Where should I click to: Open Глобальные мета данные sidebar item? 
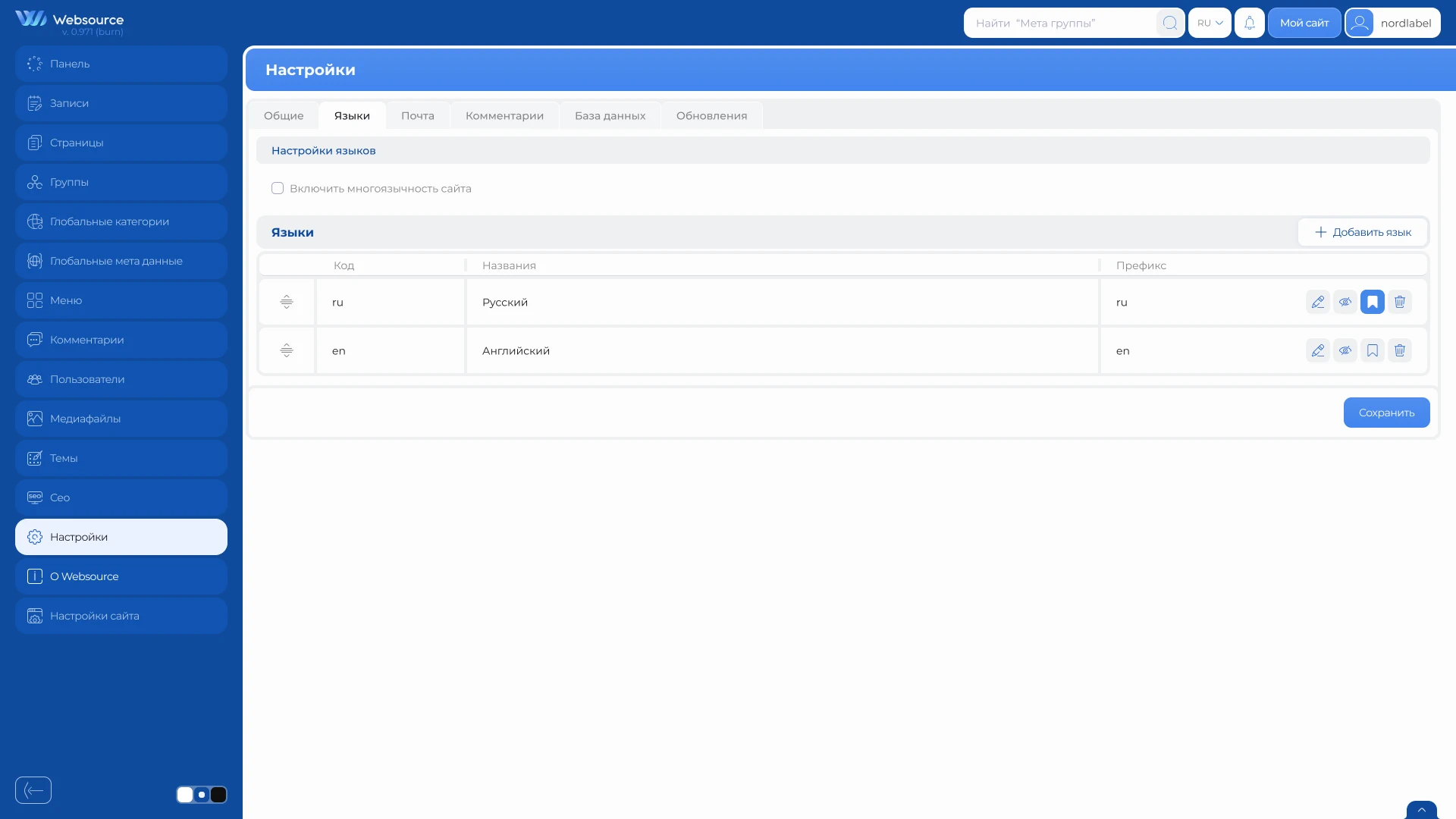point(121,261)
